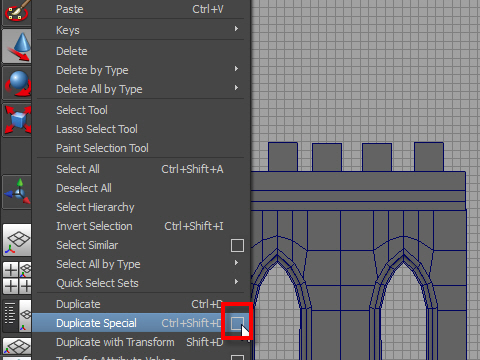Expand Quick Select Sets submenu arrow
Screen dimensions: 480x360
tap(236, 282)
